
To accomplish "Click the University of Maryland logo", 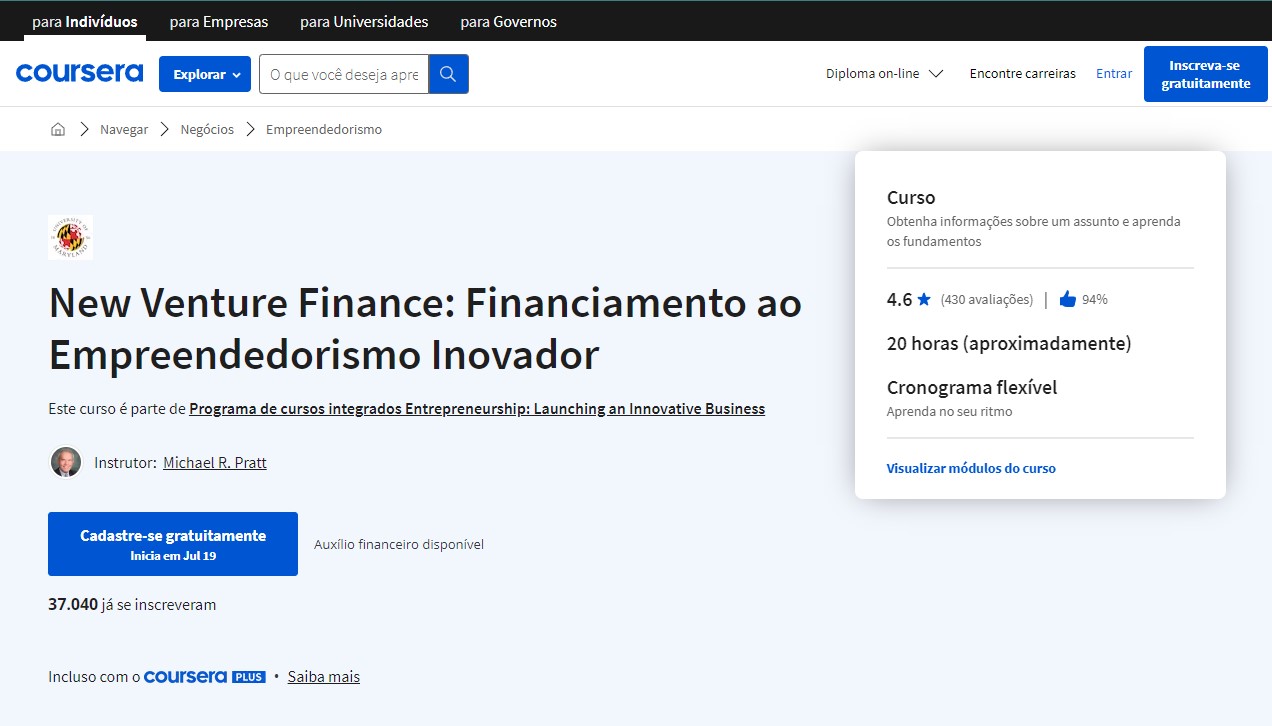I will pos(70,237).
